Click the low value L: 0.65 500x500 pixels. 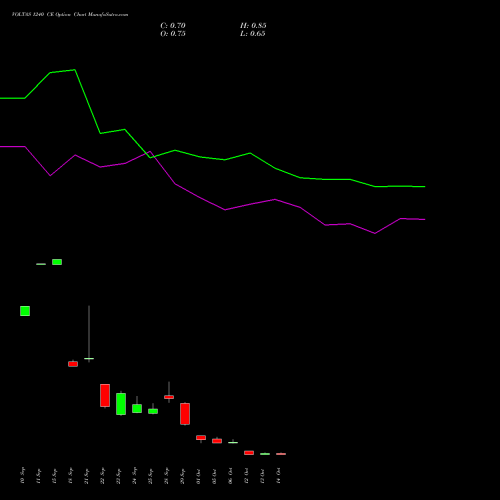point(253,34)
